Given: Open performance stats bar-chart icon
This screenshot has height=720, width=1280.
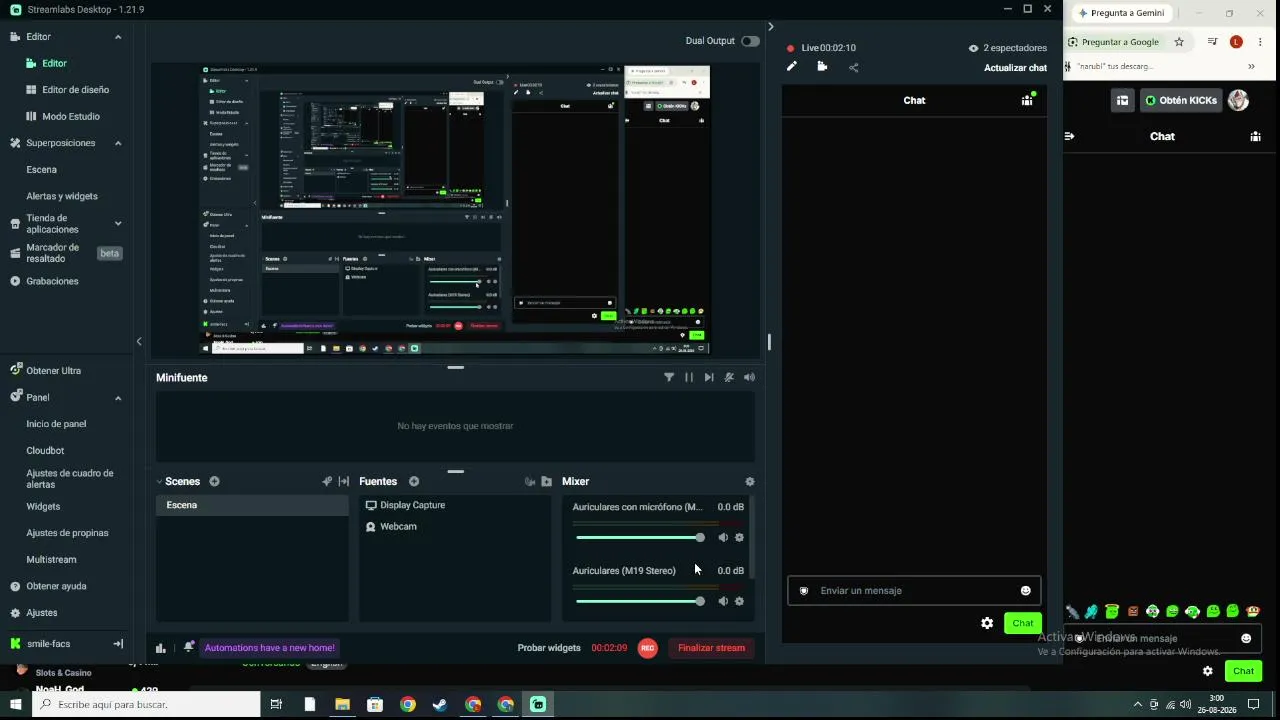Looking at the screenshot, I should [x=160, y=648].
